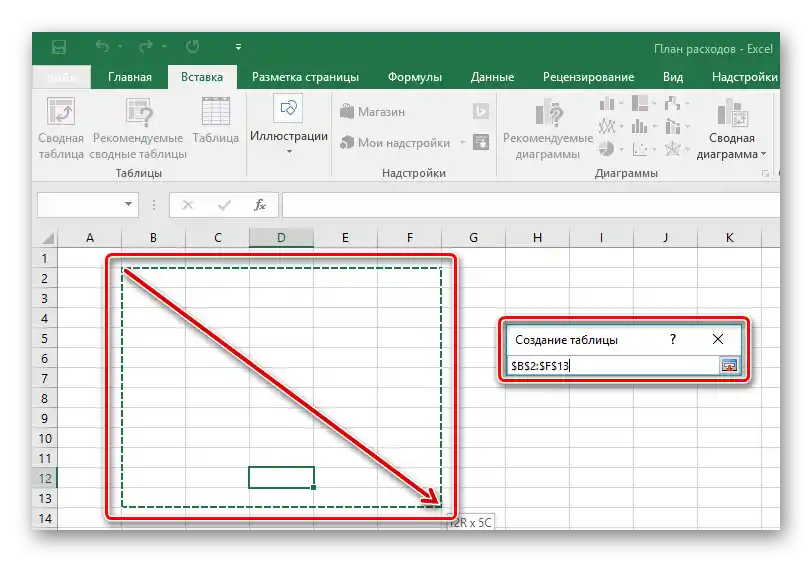The height and width of the screenshot is (562, 812).
Task: Select column H header
Action: pyautogui.click(x=537, y=238)
